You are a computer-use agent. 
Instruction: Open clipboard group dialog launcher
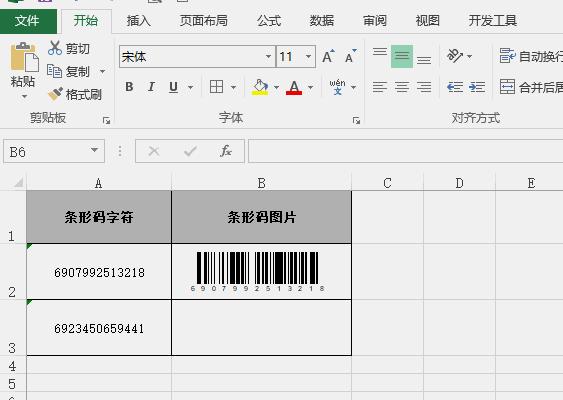tap(106, 121)
